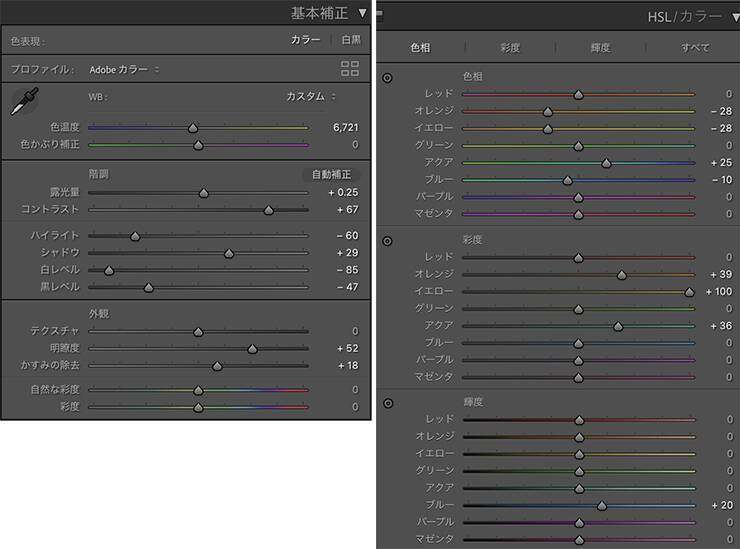Open the WB カスタム preset dropdown
This screenshot has width=740, height=549.
coord(311,96)
